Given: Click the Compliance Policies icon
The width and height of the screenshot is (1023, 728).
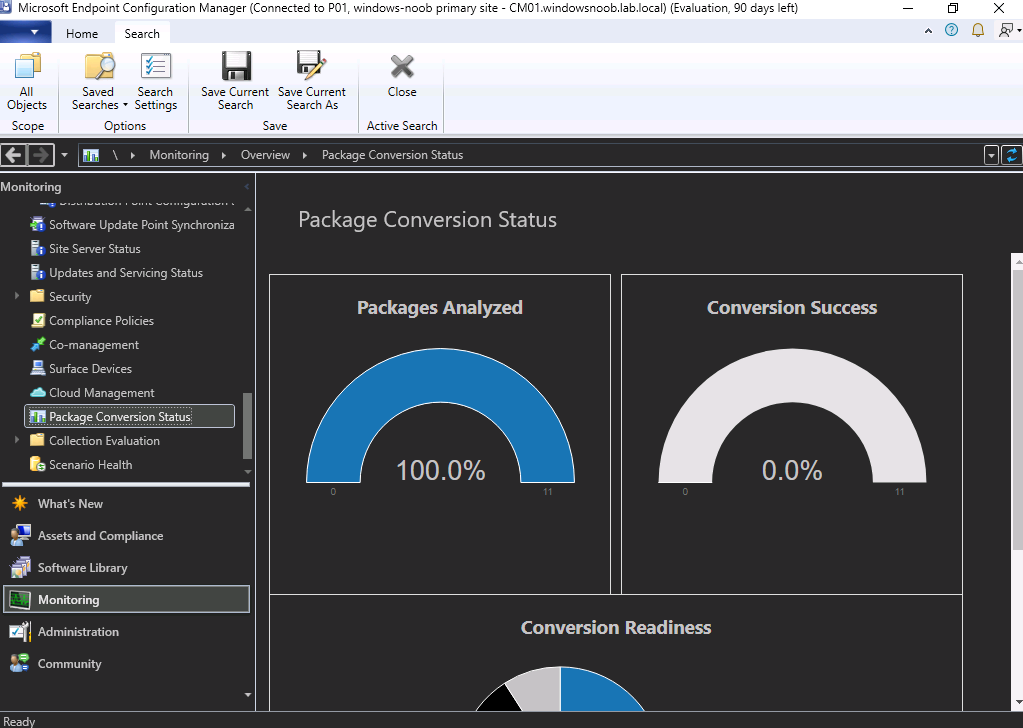Looking at the screenshot, I should 38,320.
